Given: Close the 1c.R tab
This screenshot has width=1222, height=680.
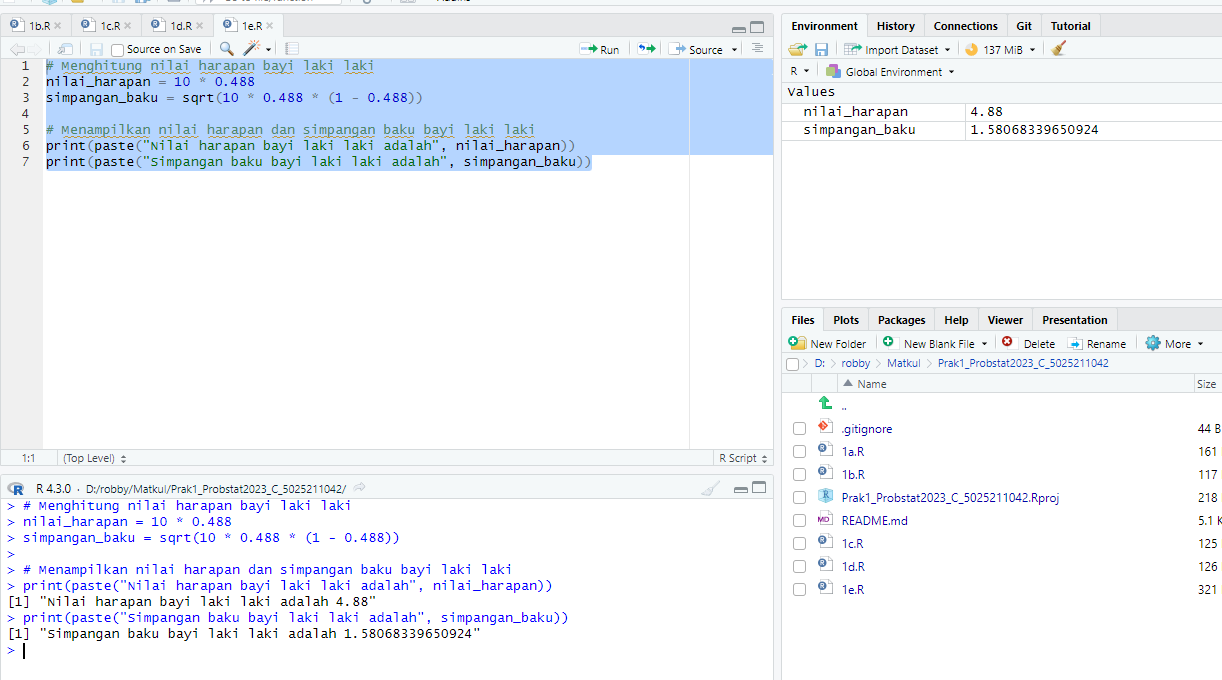Looking at the screenshot, I should pyautogui.click(x=127, y=26).
